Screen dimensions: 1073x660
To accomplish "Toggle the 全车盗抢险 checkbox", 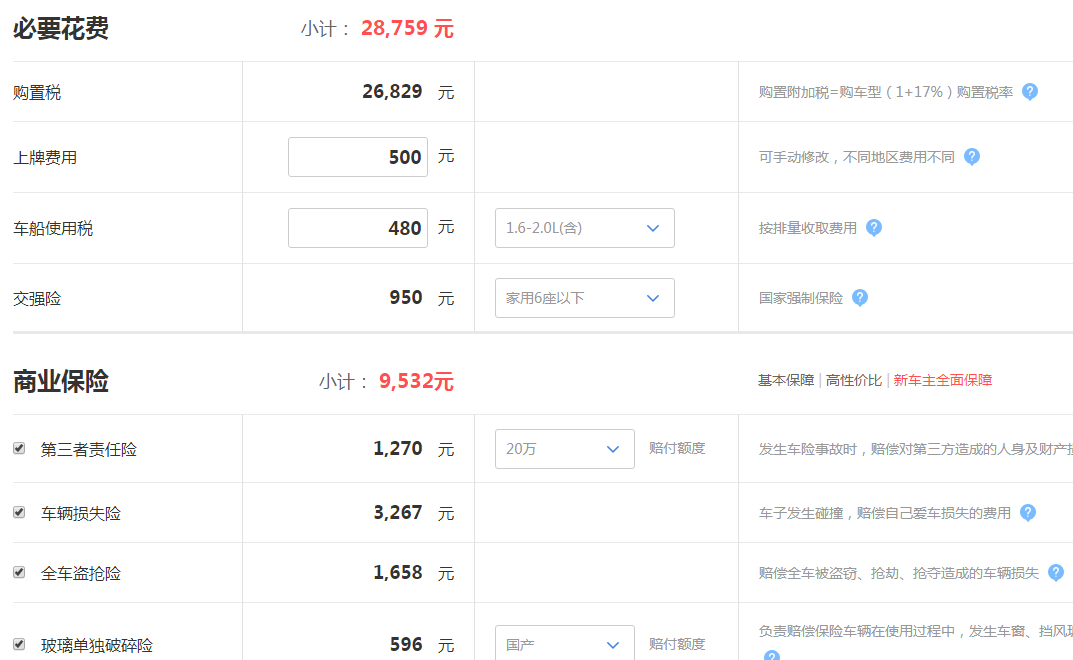I will 19,572.
